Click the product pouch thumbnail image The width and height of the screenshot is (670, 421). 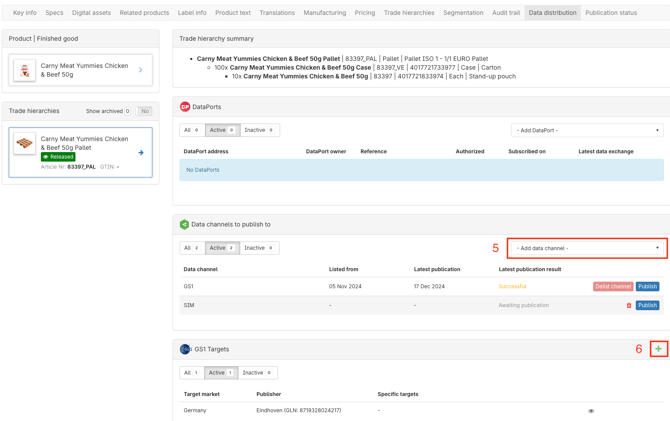pos(25,70)
